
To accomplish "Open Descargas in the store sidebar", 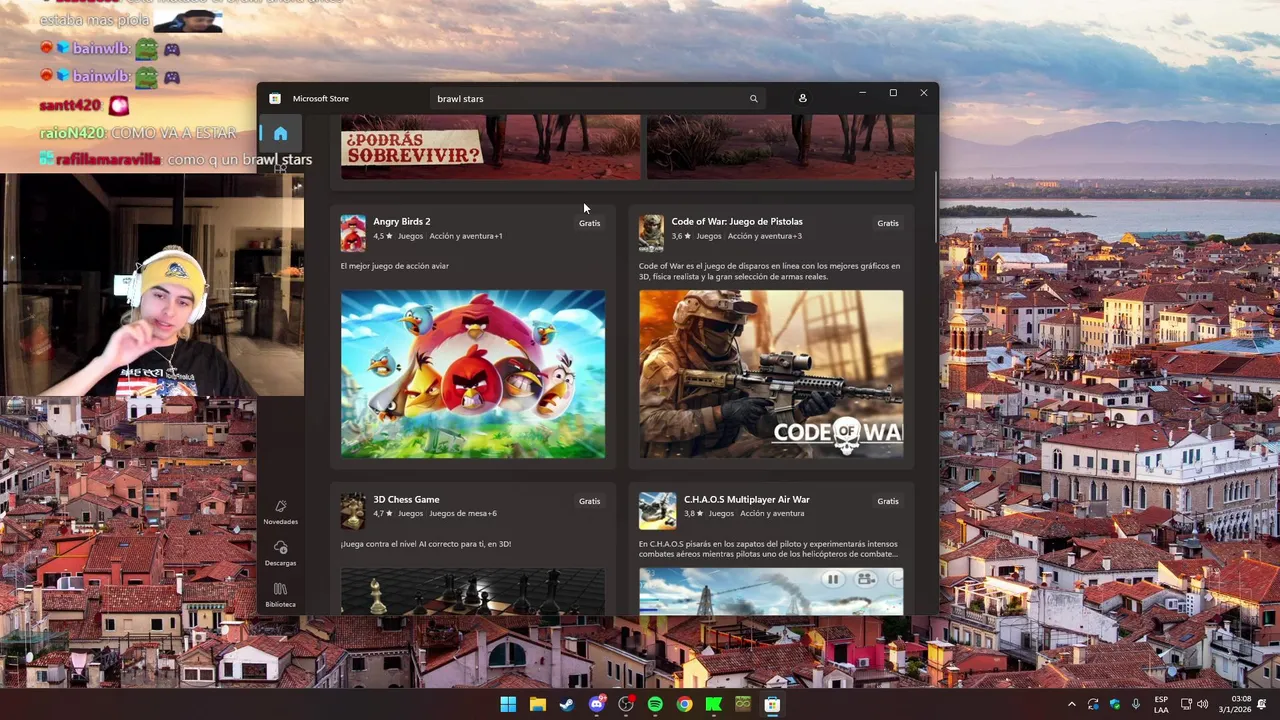I will 280,553.
